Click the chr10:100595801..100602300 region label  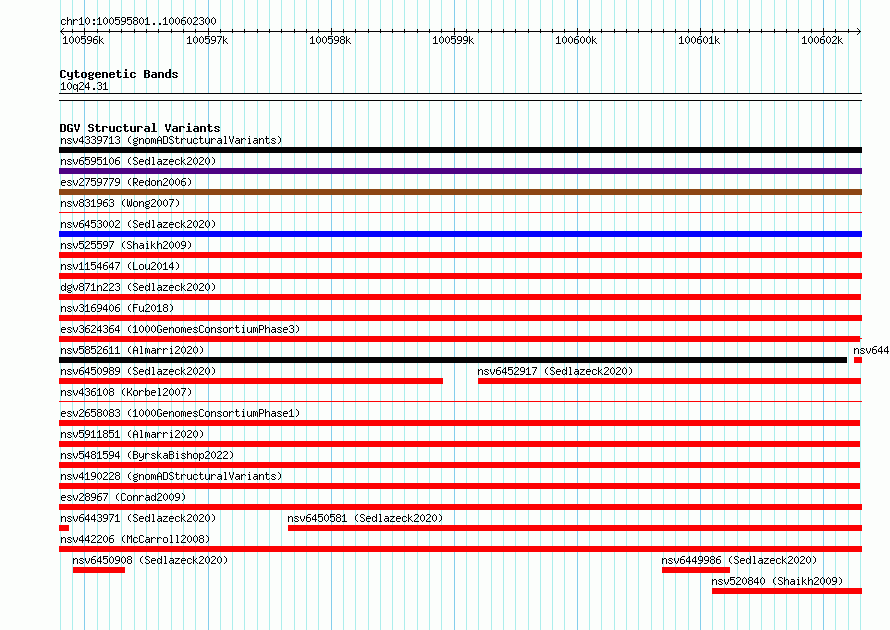pyautogui.click(x=138, y=21)
